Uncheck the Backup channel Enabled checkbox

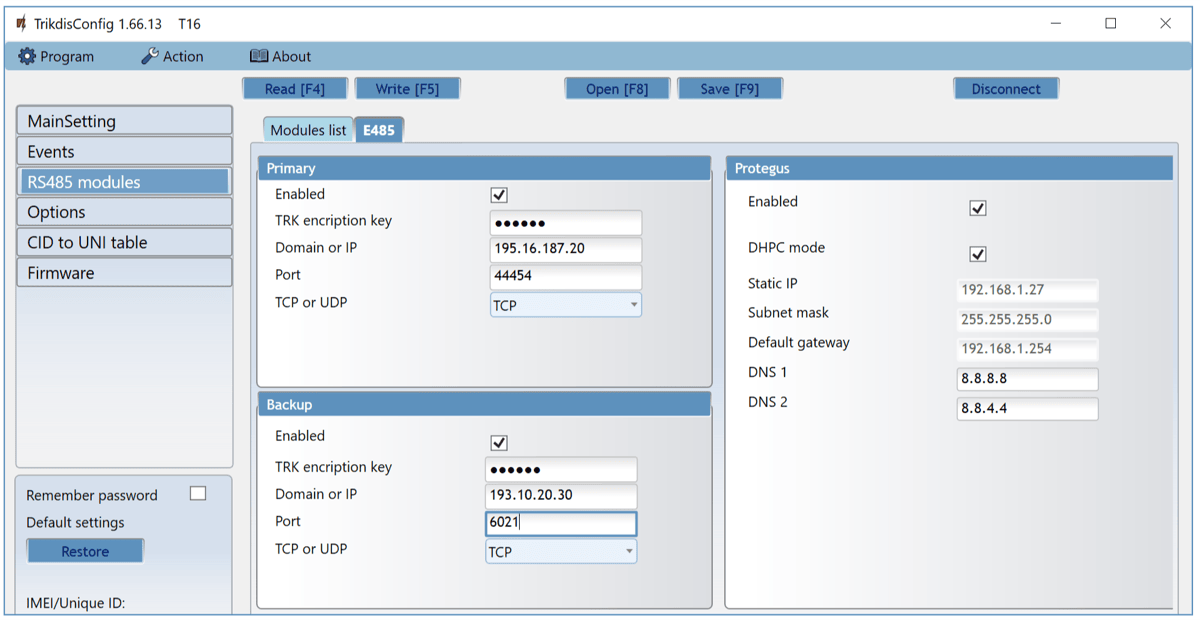click(x=499, y=443)
